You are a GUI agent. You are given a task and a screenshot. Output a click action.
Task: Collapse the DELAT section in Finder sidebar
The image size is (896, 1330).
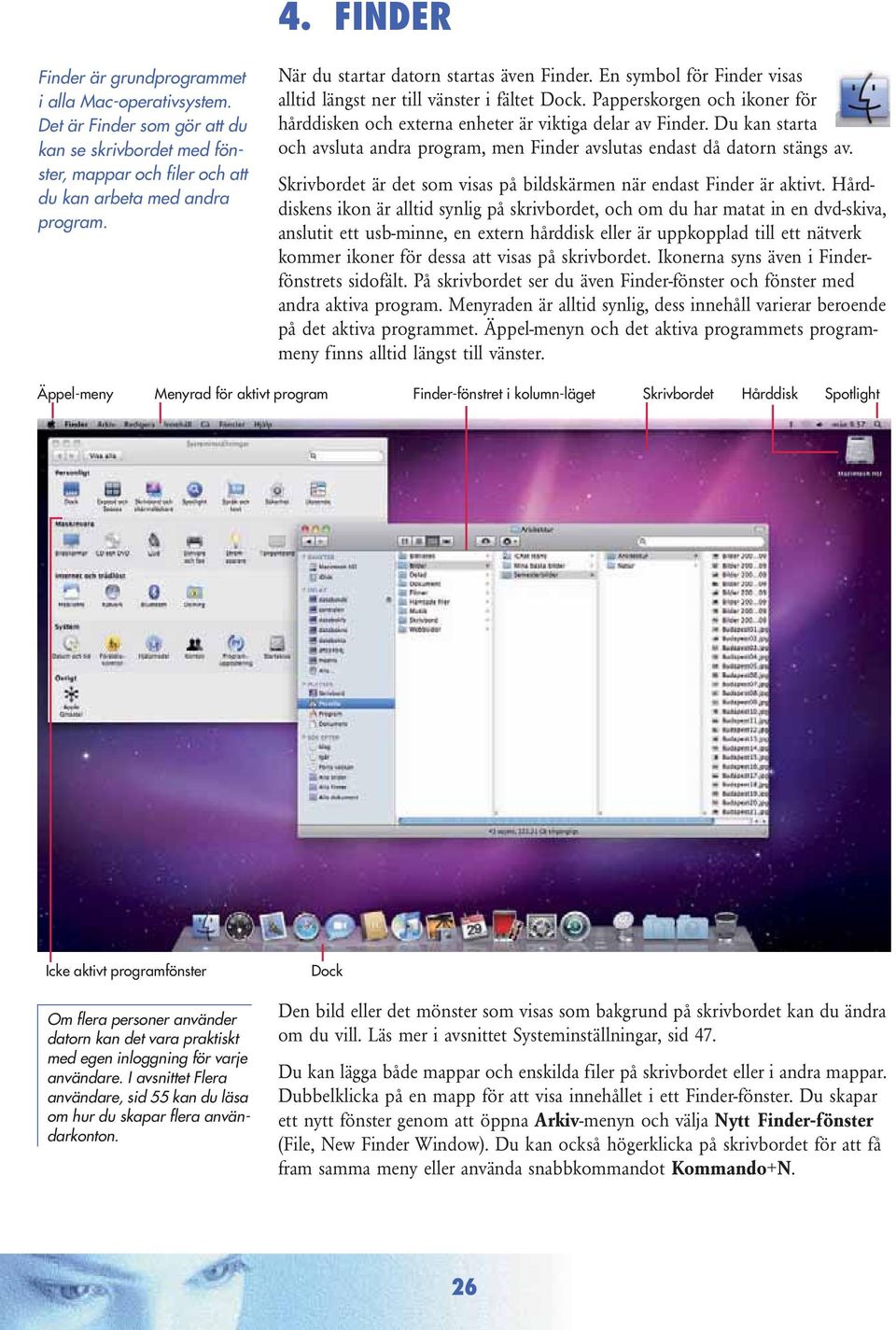(304, 590)
